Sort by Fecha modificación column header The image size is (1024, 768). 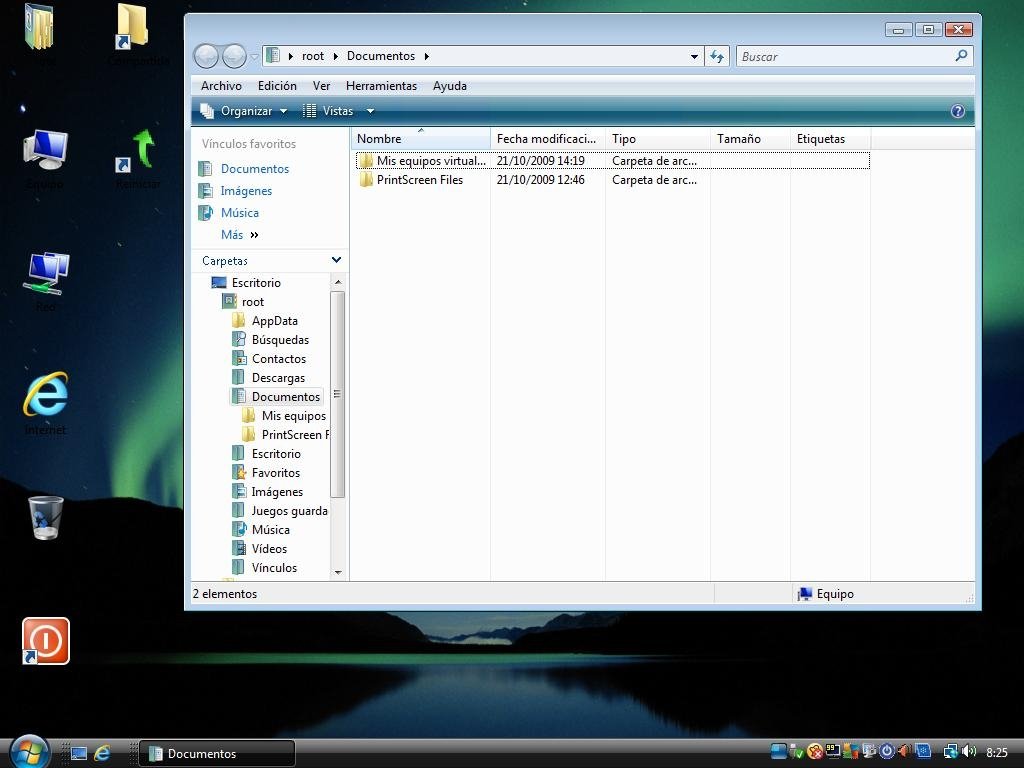(547, 138)
